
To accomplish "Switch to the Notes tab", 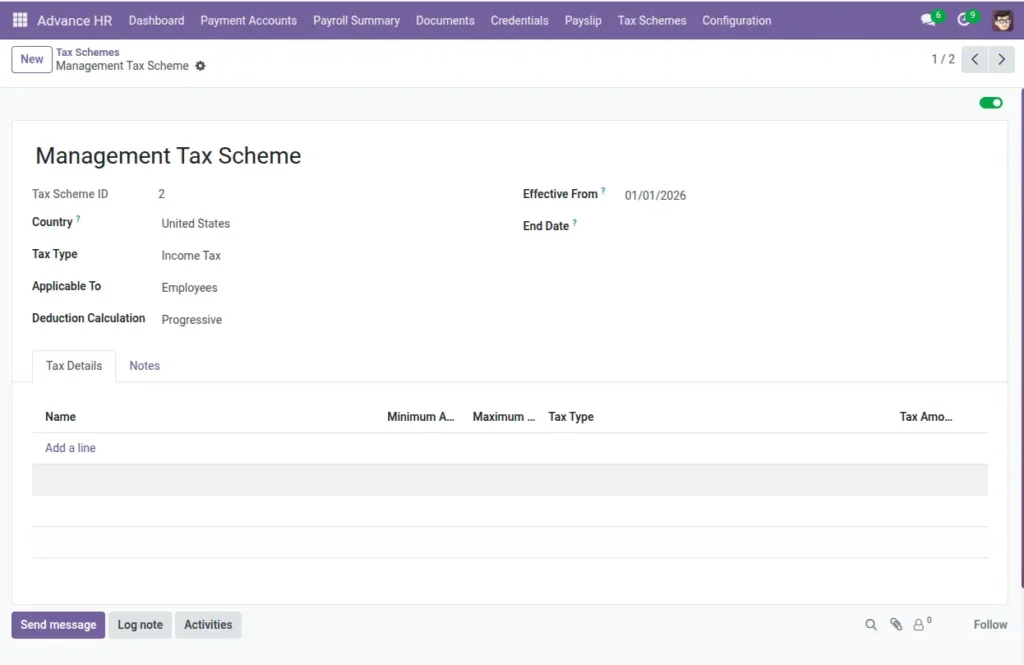I will coord(144,366).
